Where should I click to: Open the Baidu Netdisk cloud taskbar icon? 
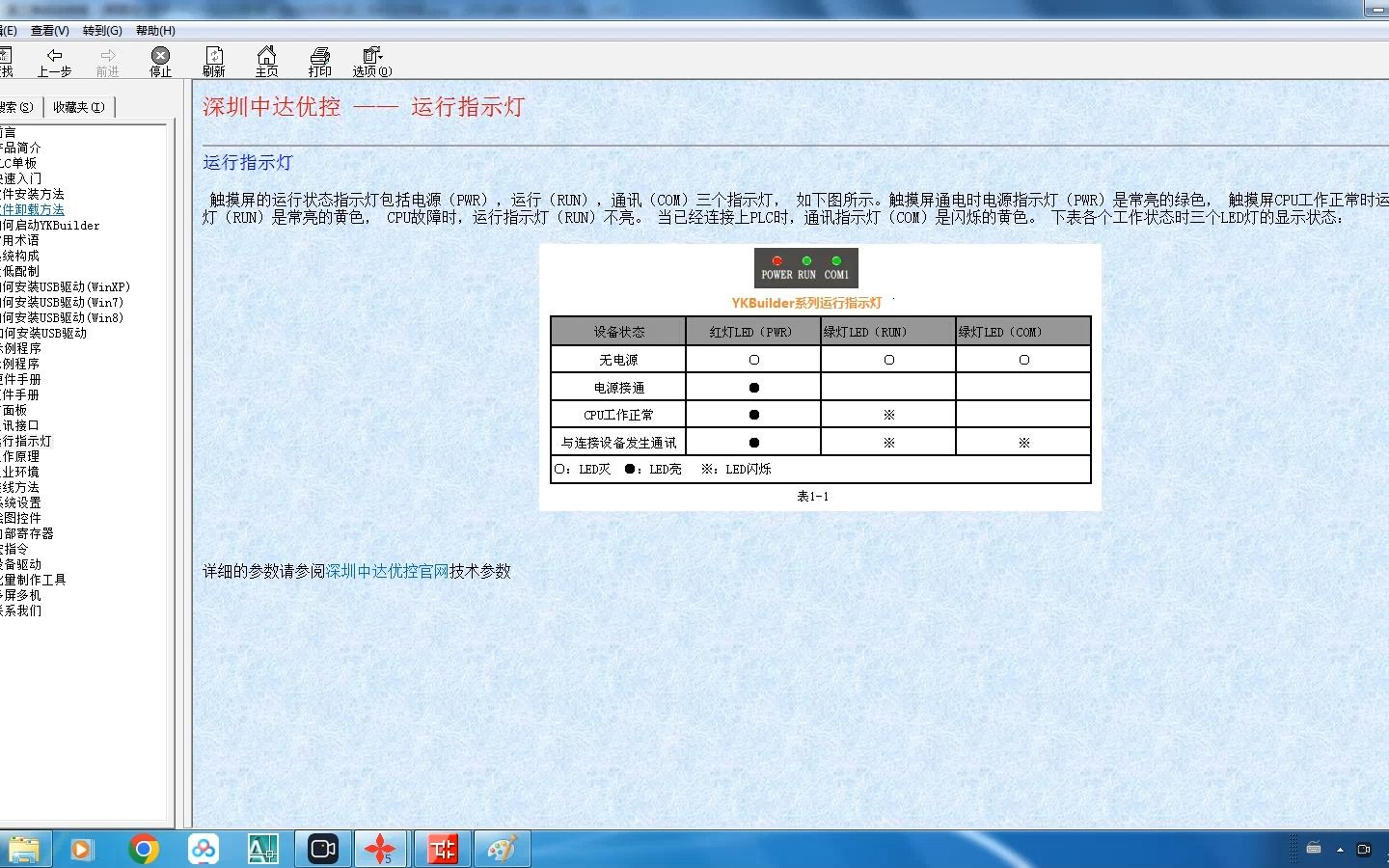pyautogui.click(x=203, y=849)
